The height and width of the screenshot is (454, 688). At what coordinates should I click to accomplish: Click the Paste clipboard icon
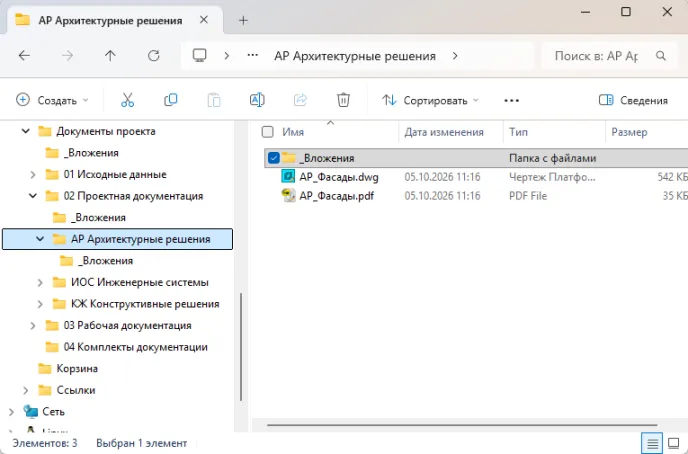[214, 100]
